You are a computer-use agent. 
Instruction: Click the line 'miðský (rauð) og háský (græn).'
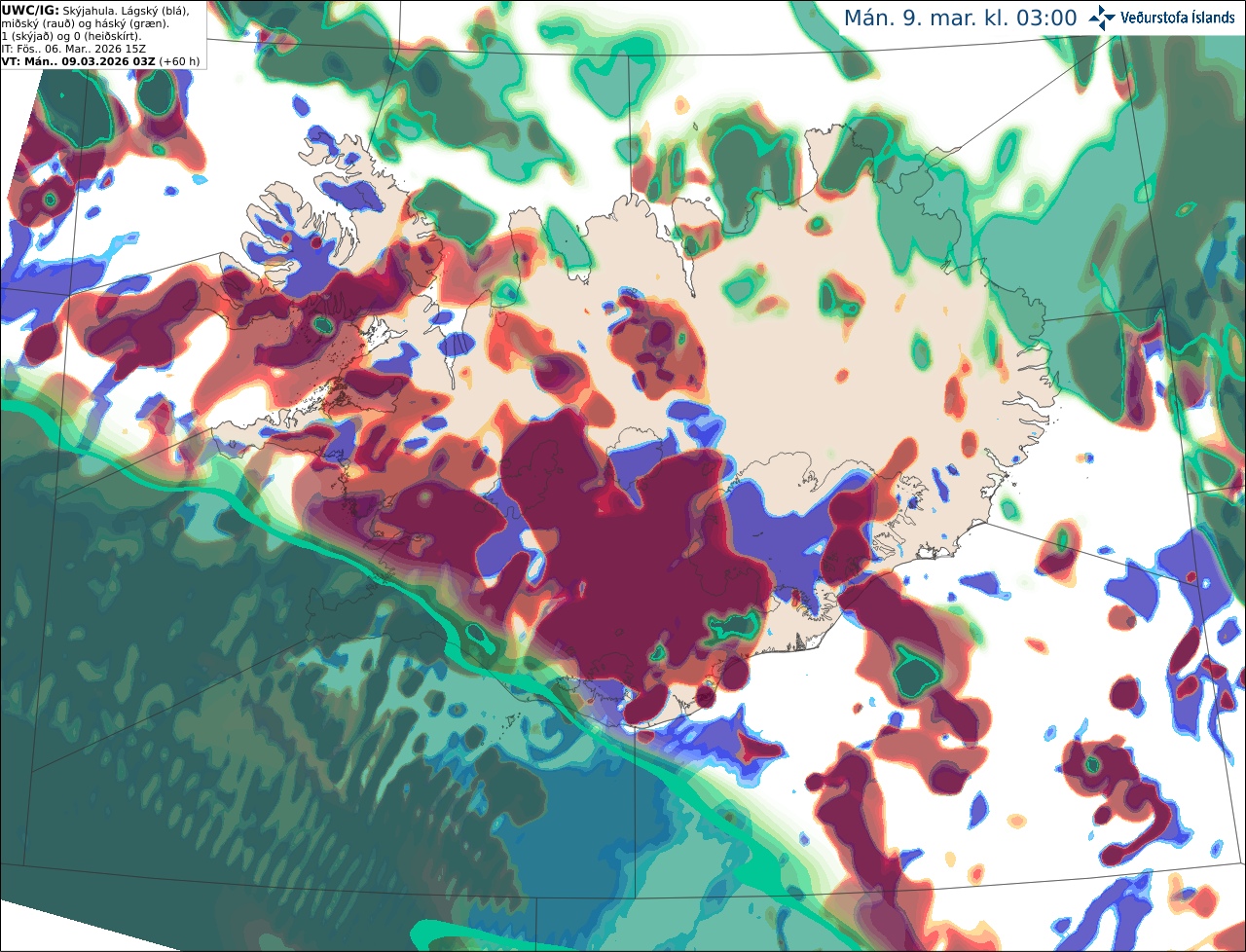coord(86,23)
